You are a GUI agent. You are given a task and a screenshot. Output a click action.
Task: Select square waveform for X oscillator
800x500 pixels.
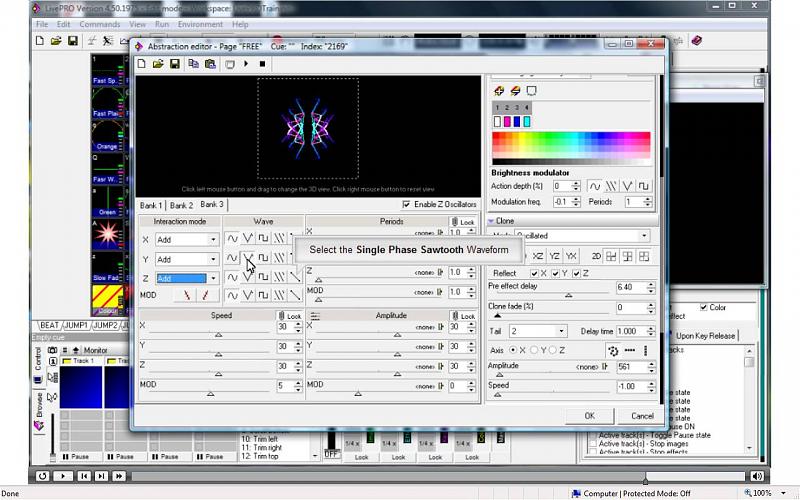click(x=263, y=238)
